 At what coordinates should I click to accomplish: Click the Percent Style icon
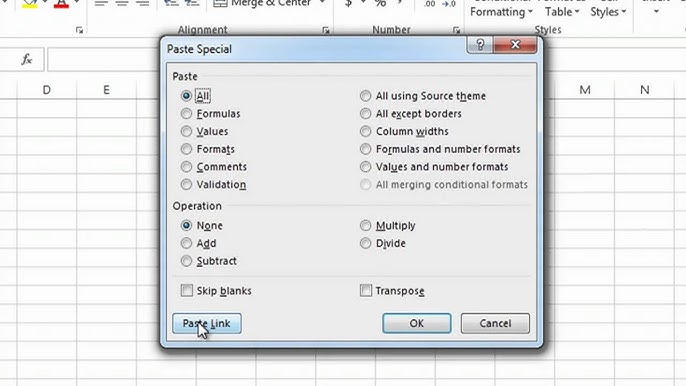click(380, 4)
